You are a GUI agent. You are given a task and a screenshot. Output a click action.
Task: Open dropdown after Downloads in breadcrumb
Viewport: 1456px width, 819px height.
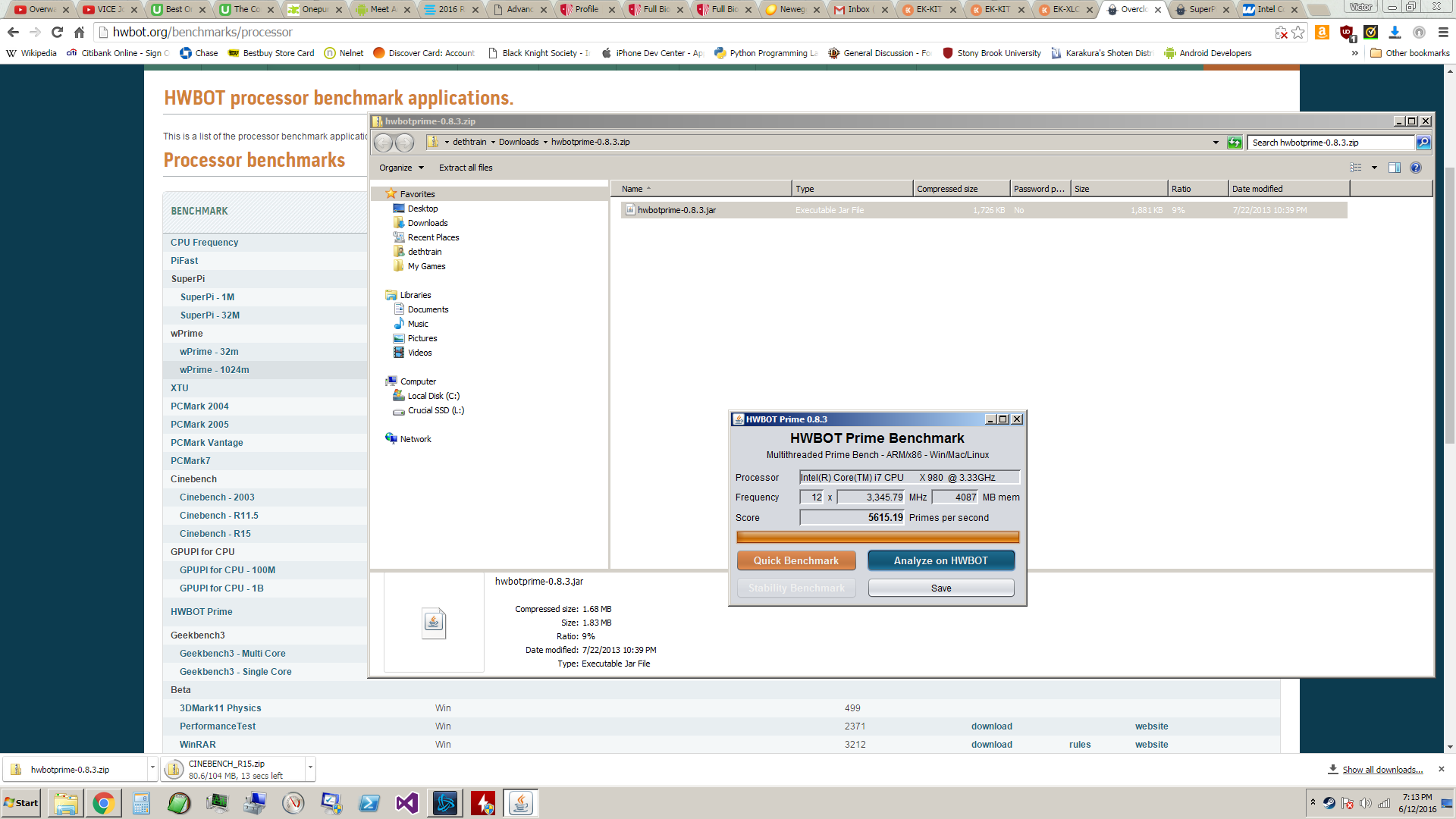coord(545,142)
